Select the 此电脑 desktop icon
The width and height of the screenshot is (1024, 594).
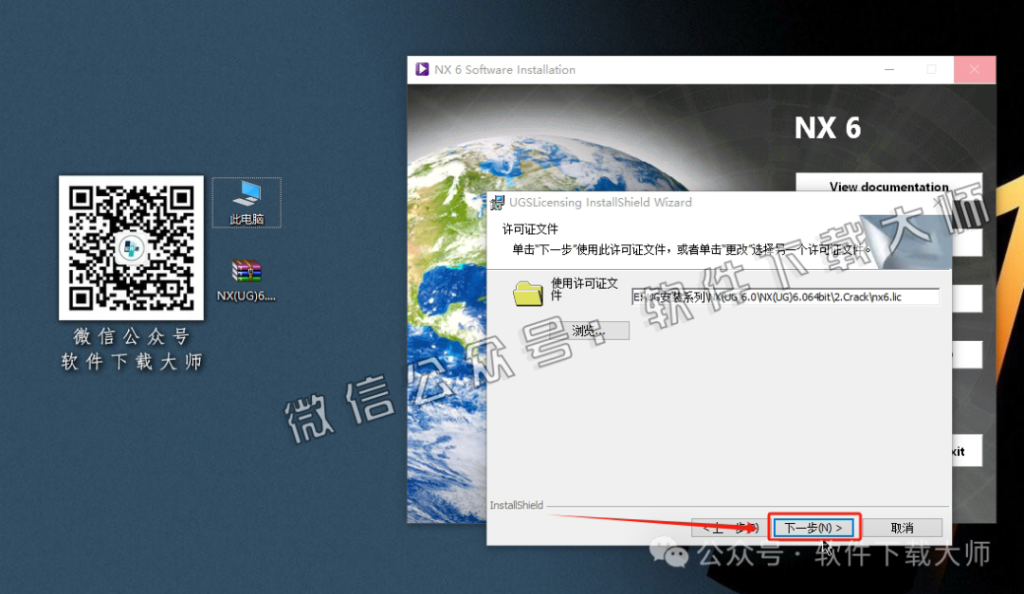pyautogui.click(x=246, y=201)
